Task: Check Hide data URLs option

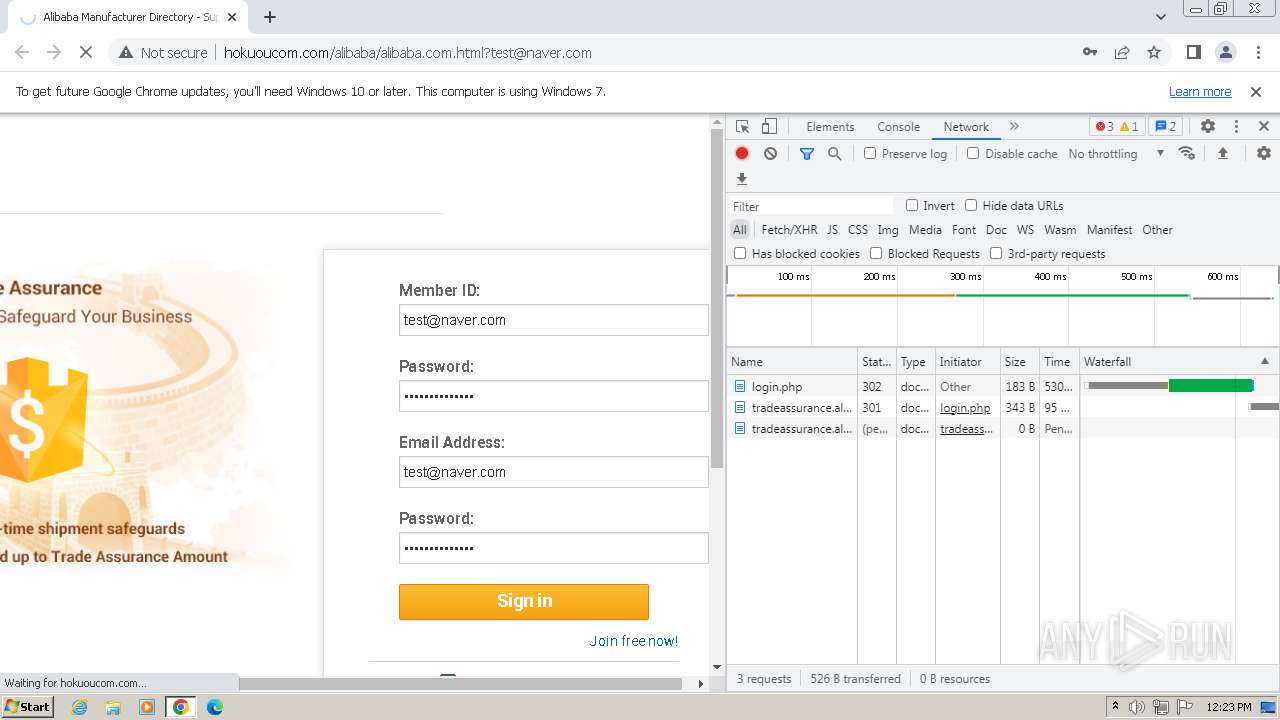Action: pyautogui.click(x=971, y=206)
